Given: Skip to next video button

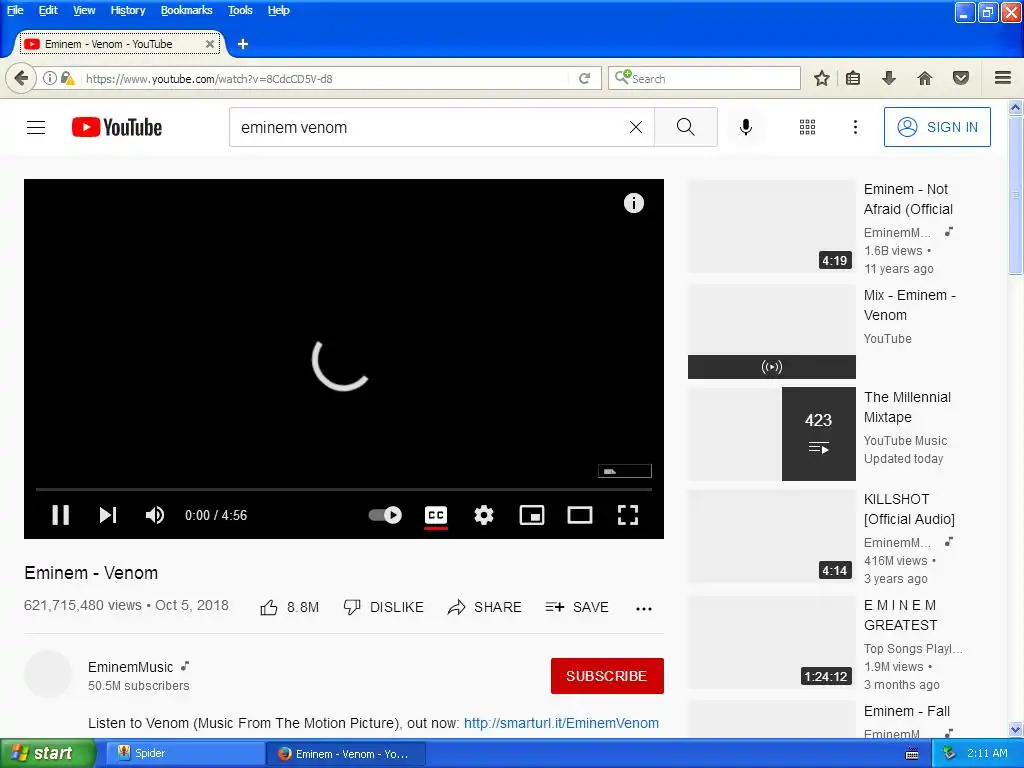Looking at the screenshot, I should coord(108,515).
